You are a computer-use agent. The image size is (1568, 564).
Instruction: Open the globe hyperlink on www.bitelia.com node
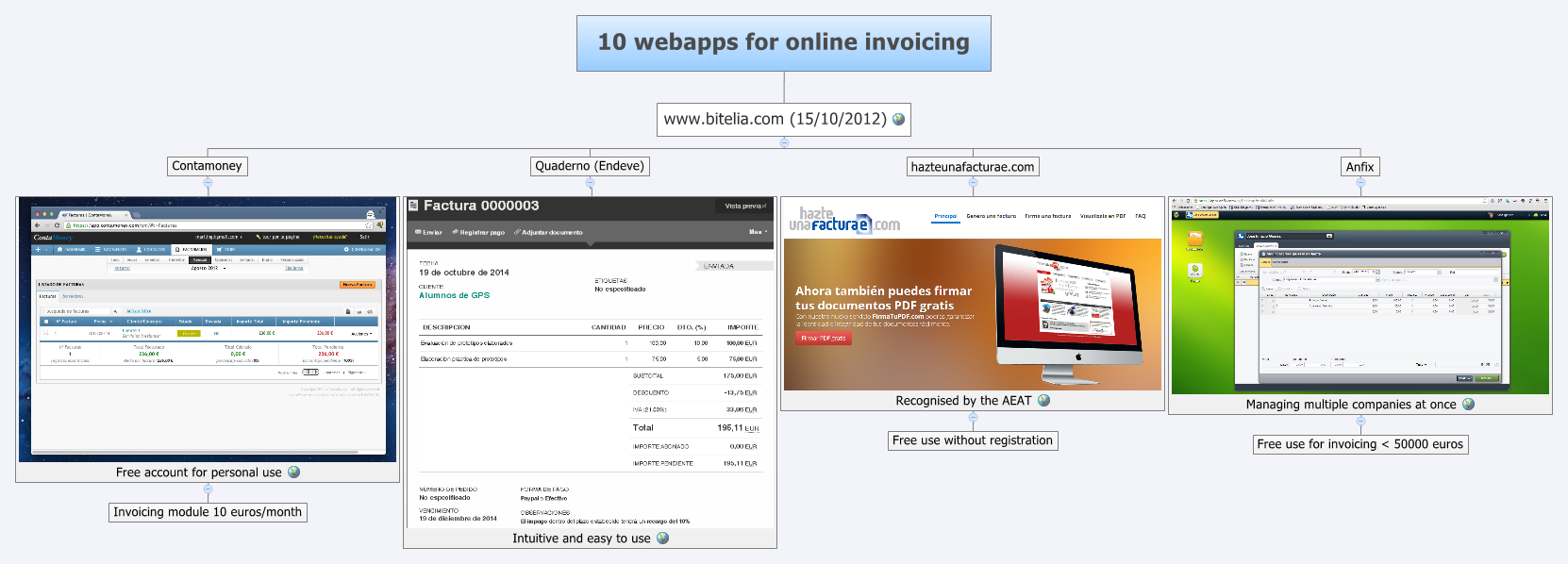click(898, 120)
